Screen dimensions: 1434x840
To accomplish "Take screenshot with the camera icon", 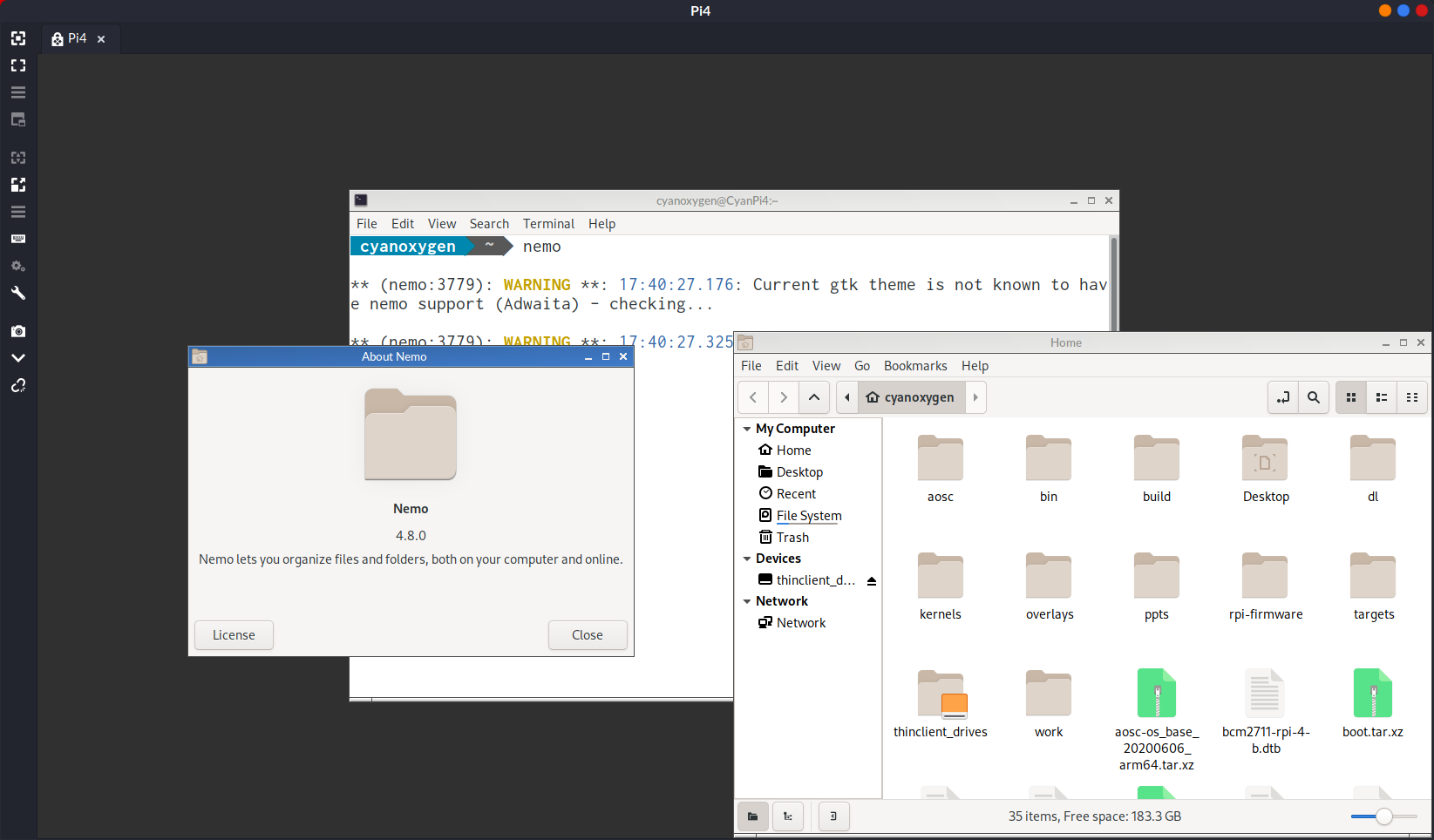I will (x=18, y=331).
